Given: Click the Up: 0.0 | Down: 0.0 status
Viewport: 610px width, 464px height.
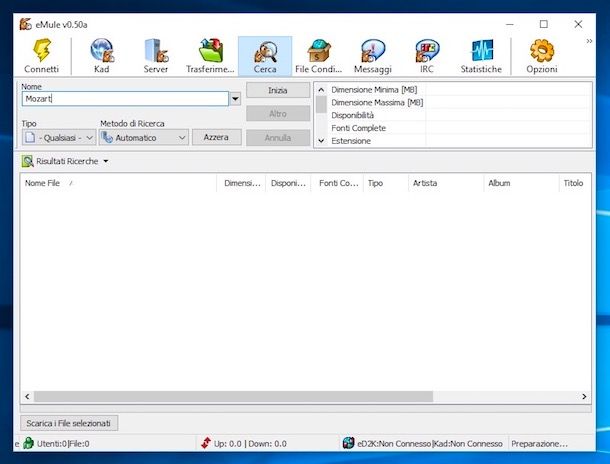Looking at the screenshot, I should (250, 444).
